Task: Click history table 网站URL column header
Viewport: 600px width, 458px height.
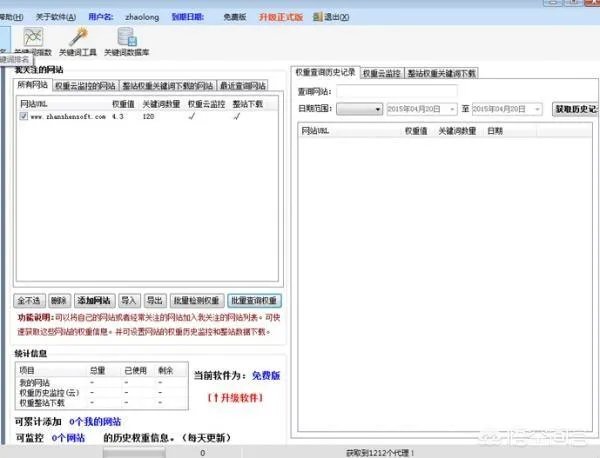Action: click(315, 131)
